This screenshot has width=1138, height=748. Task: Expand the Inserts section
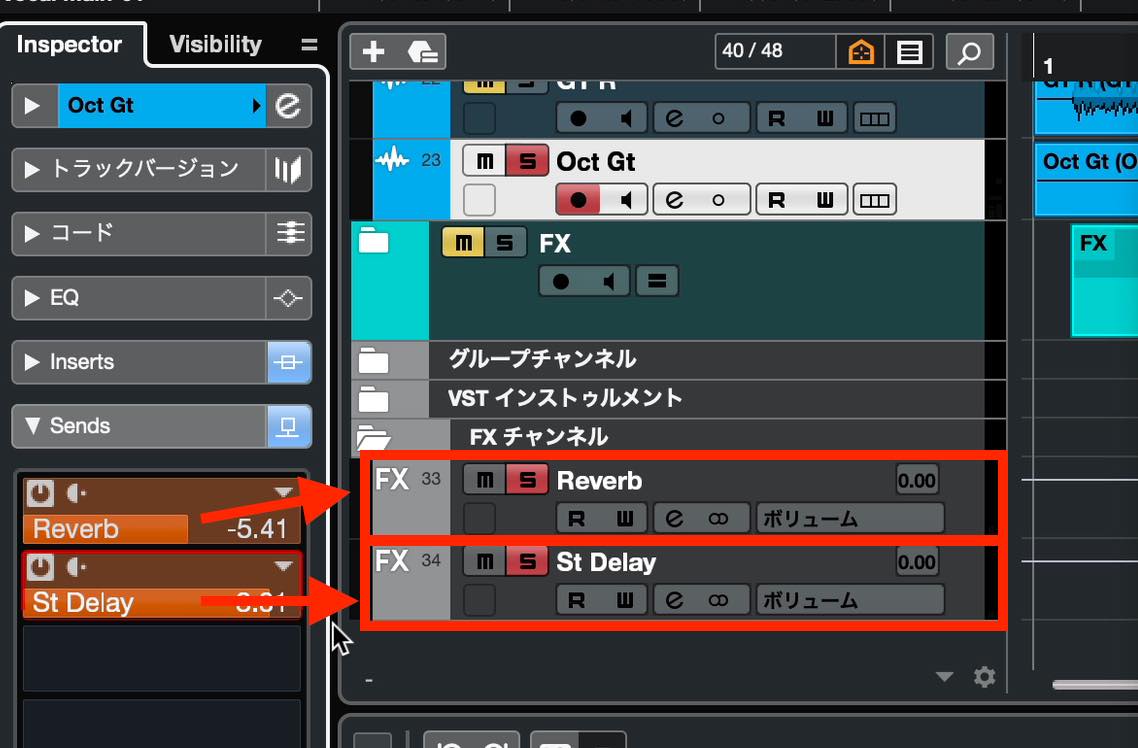click(x=32, y=361)
